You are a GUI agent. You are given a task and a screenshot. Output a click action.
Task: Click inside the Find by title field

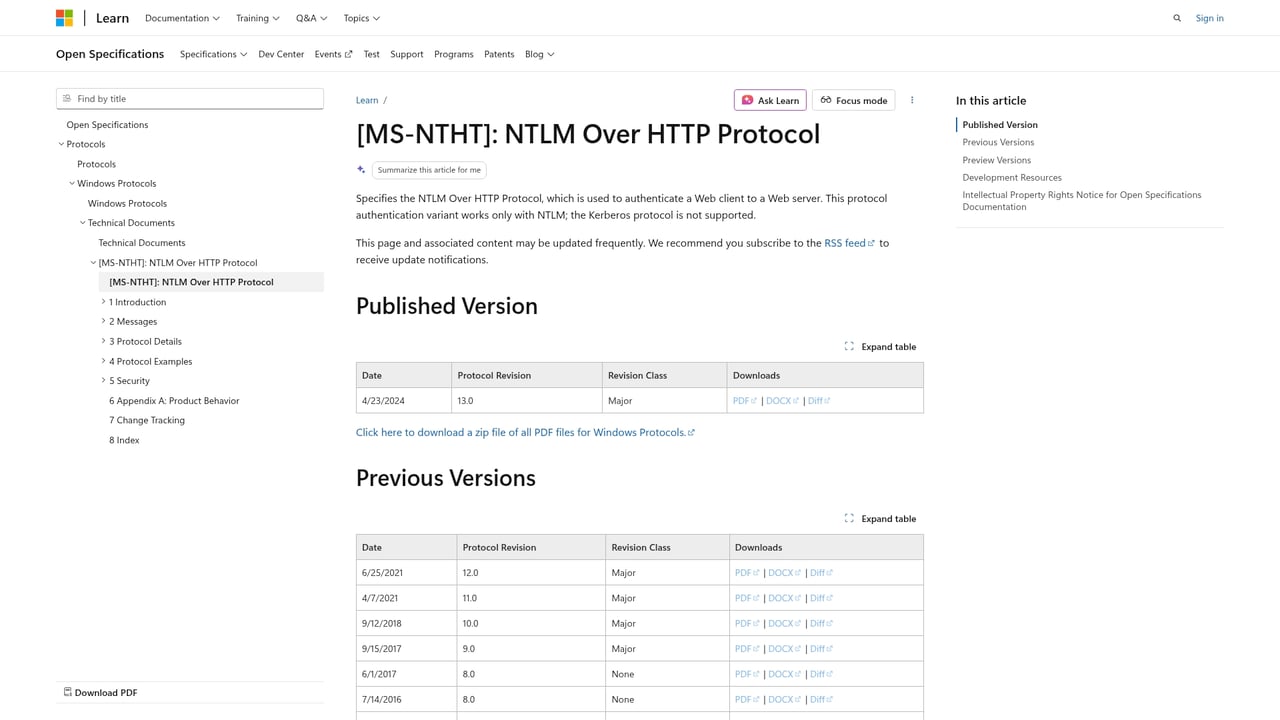tap(190, 98)
